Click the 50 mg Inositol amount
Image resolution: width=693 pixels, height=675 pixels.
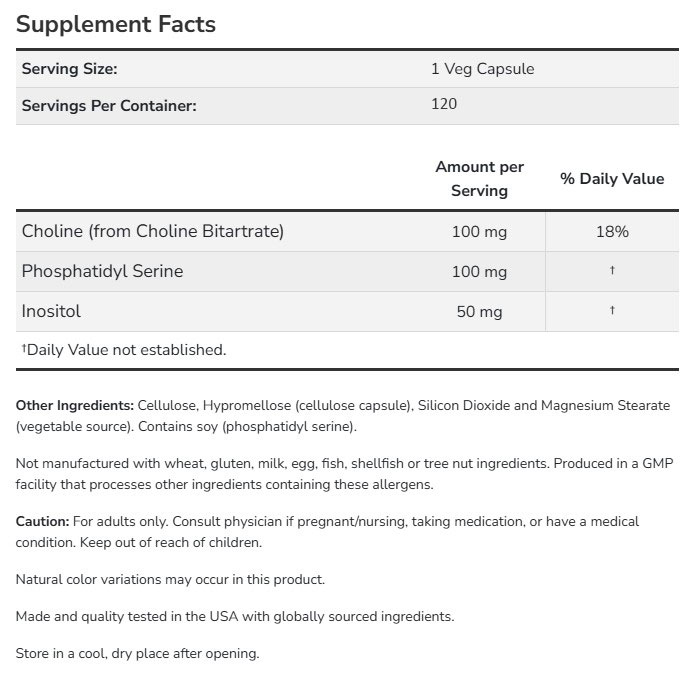point(480,311)
